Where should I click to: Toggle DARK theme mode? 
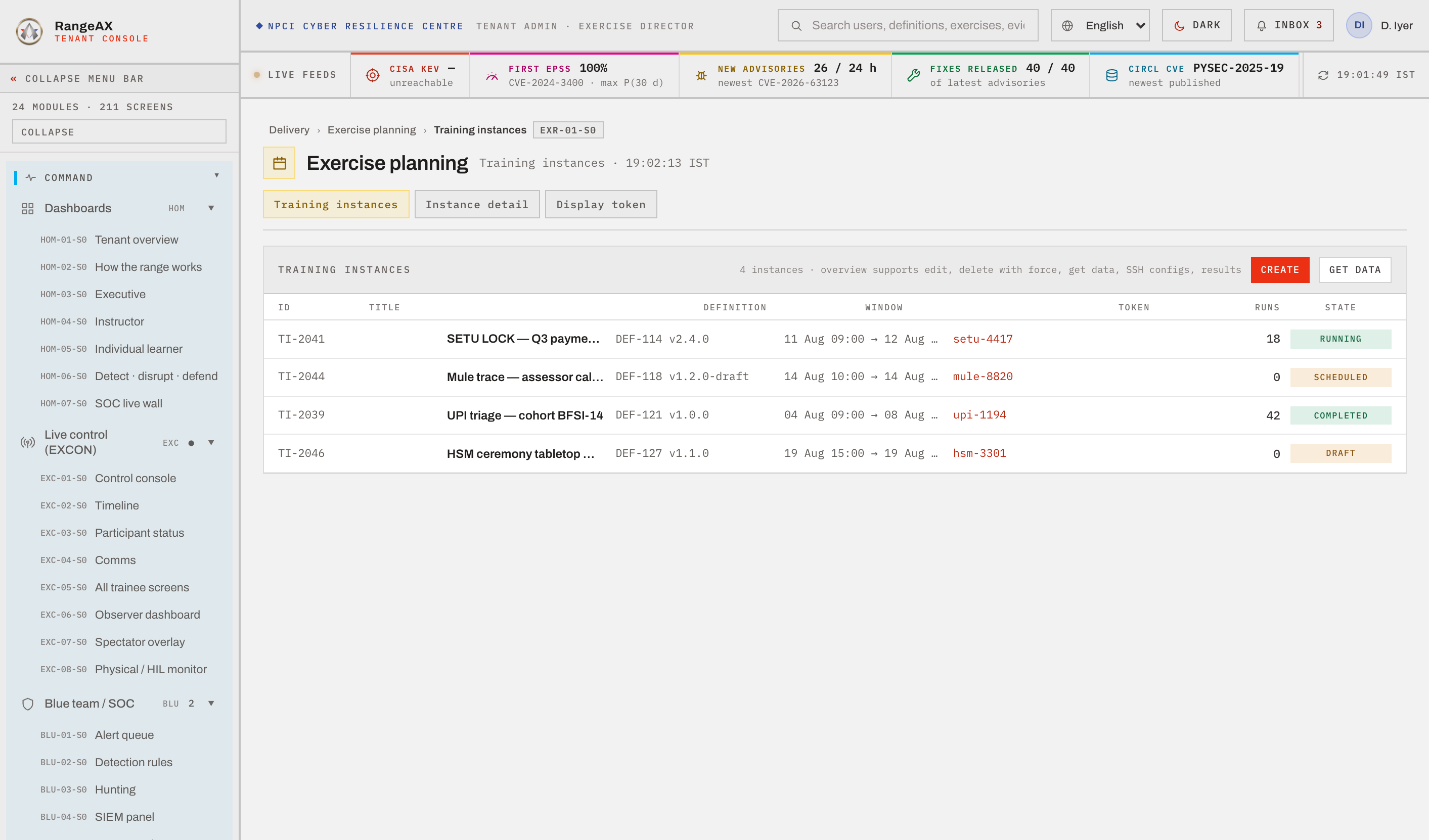click(x=1196, y=25)
